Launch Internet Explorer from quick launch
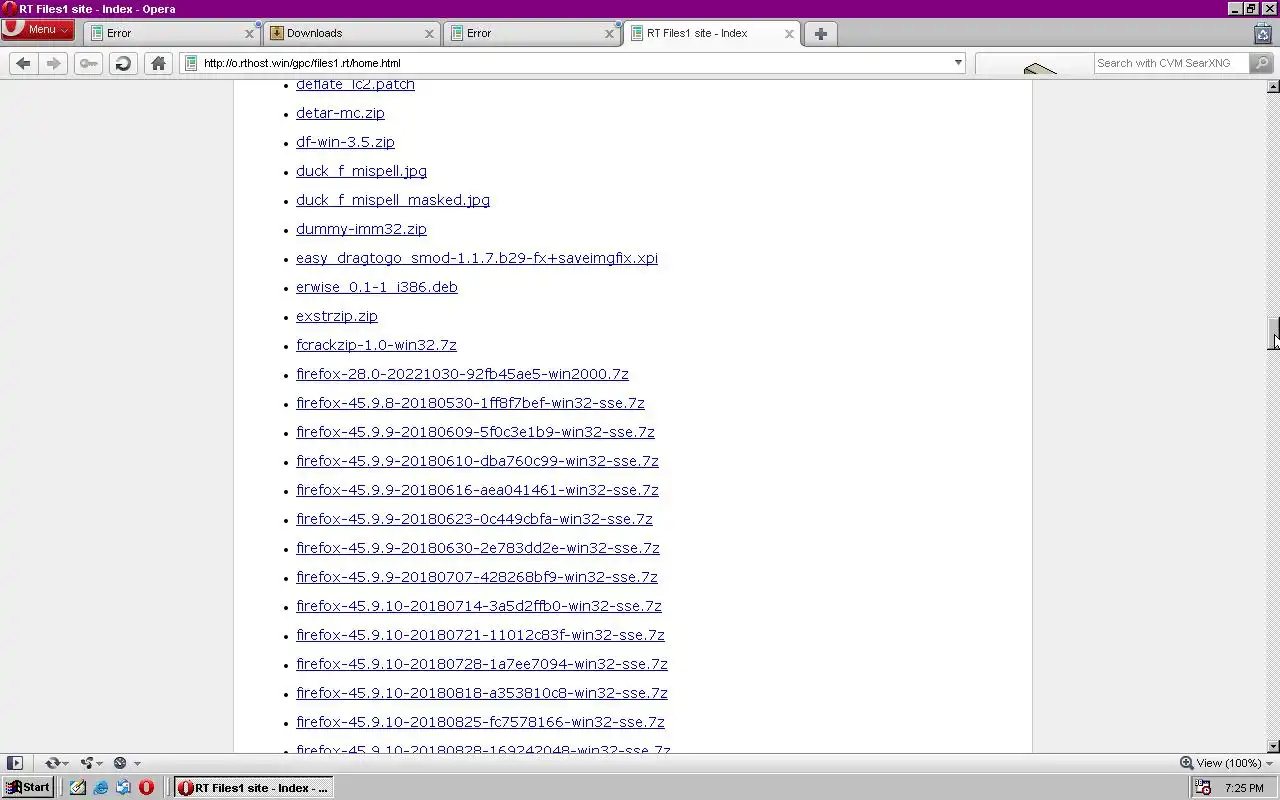This screenshot has width=1280, height=800. [101, 787]
